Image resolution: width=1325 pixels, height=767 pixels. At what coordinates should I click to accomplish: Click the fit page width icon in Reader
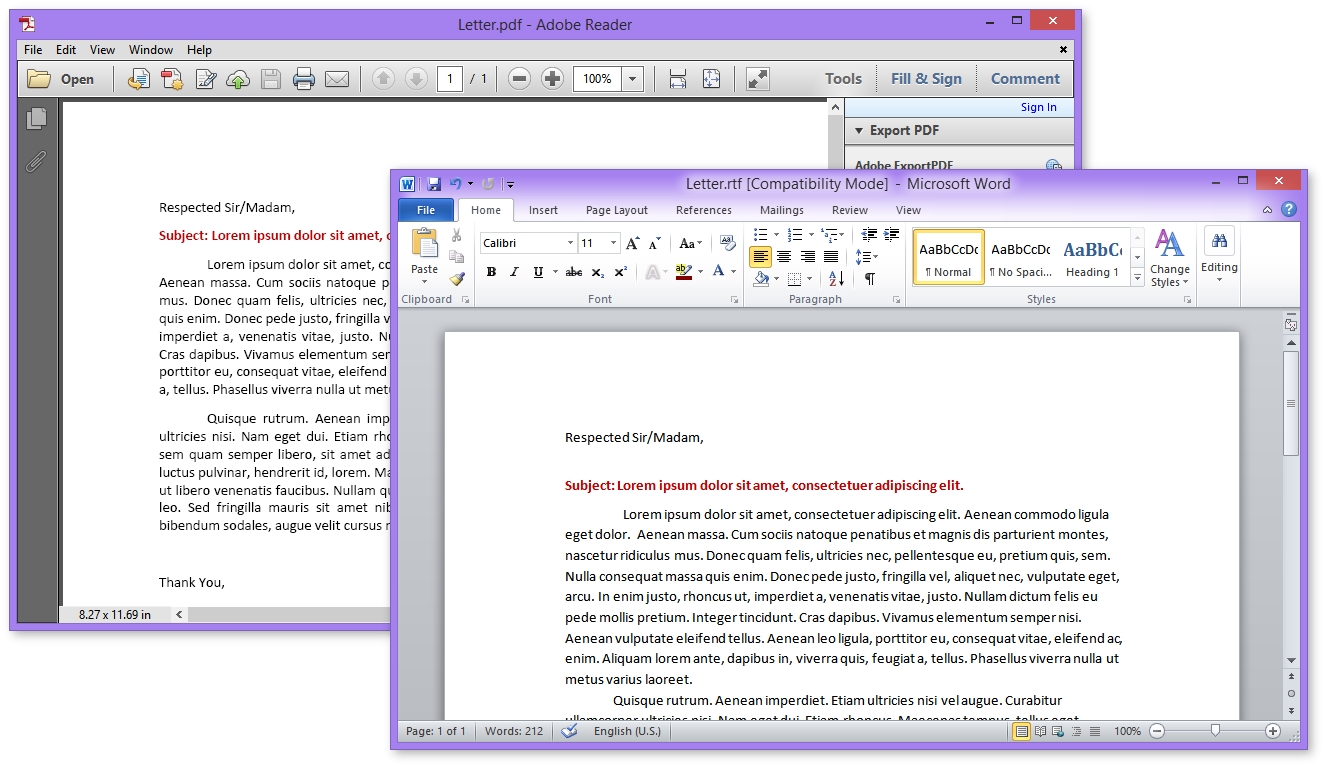coord(678,79)
